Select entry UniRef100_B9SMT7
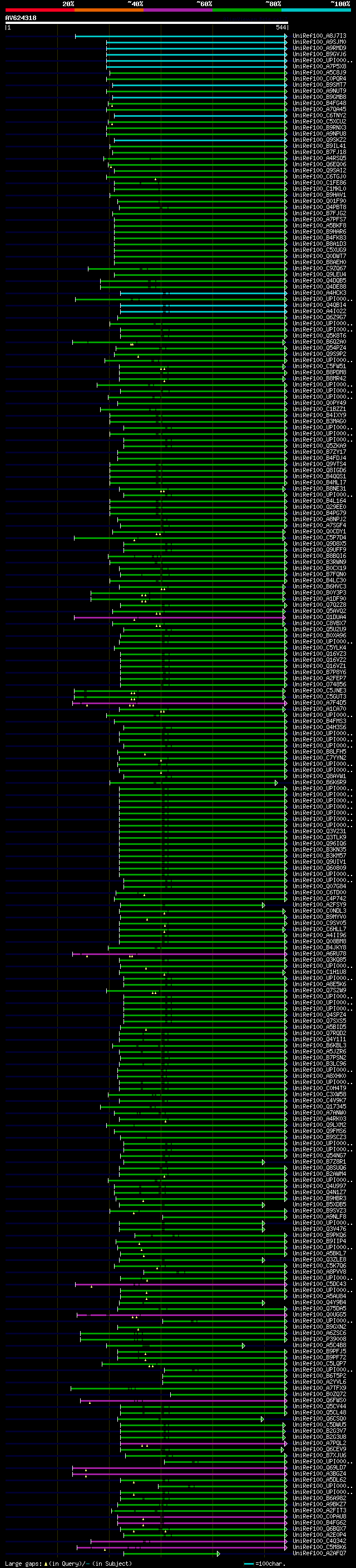 tap(319, 85)
